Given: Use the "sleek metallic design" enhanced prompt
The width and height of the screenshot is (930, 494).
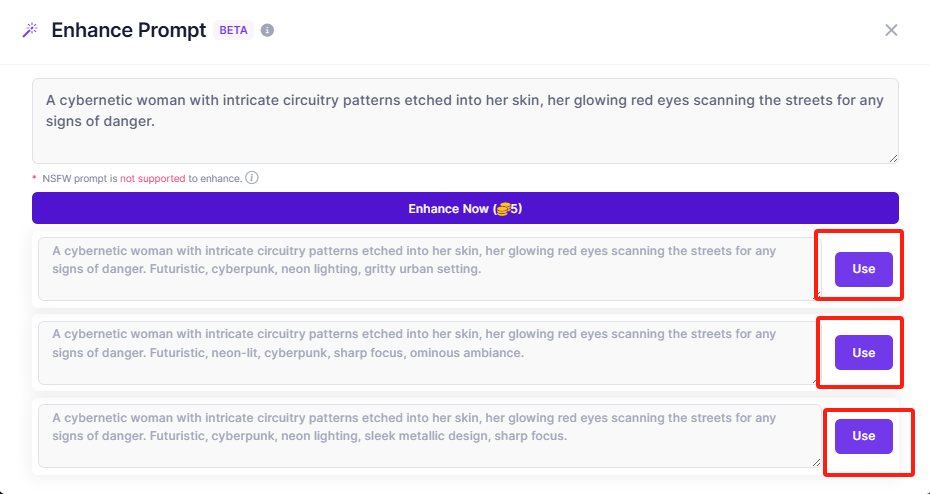Looking at the screenshot, I should pos(863,436).
